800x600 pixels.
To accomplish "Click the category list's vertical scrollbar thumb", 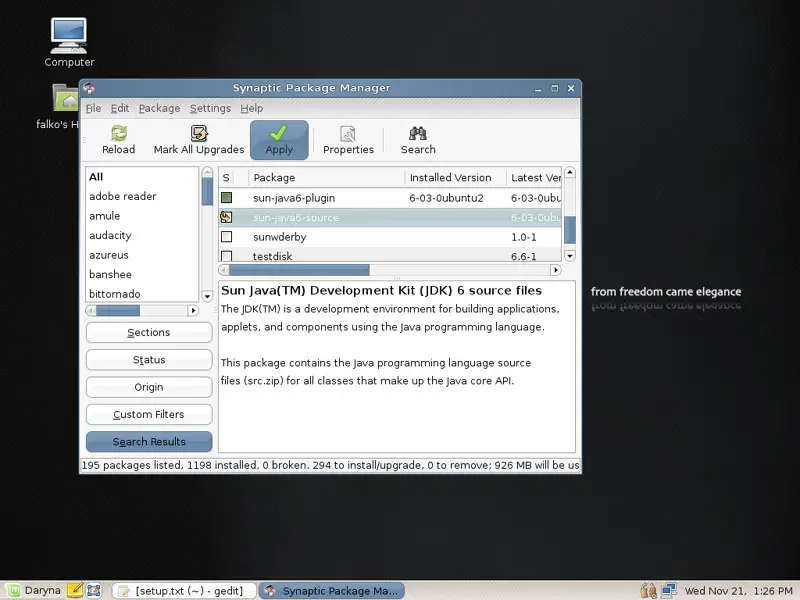I will click(x=207, y=191).
